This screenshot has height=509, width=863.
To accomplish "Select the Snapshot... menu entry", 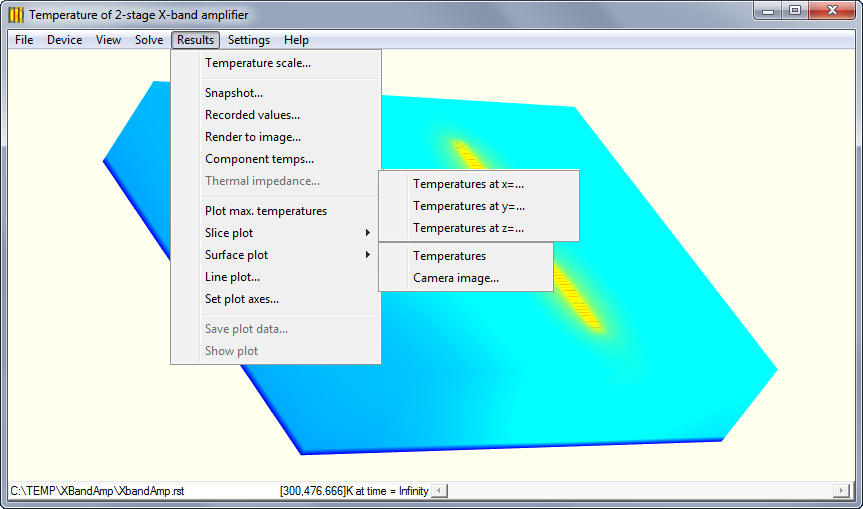I will click(276, 93).
